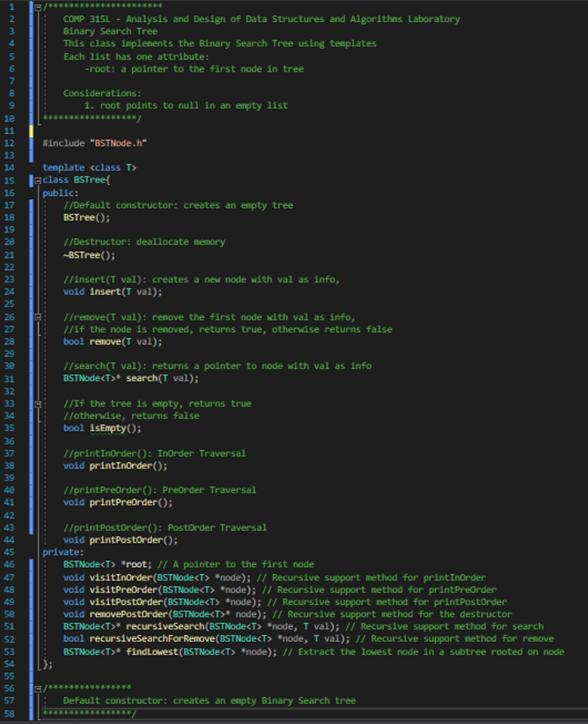Click the 'findLowest' method name

pyautogui.click(x=152, y=652)
